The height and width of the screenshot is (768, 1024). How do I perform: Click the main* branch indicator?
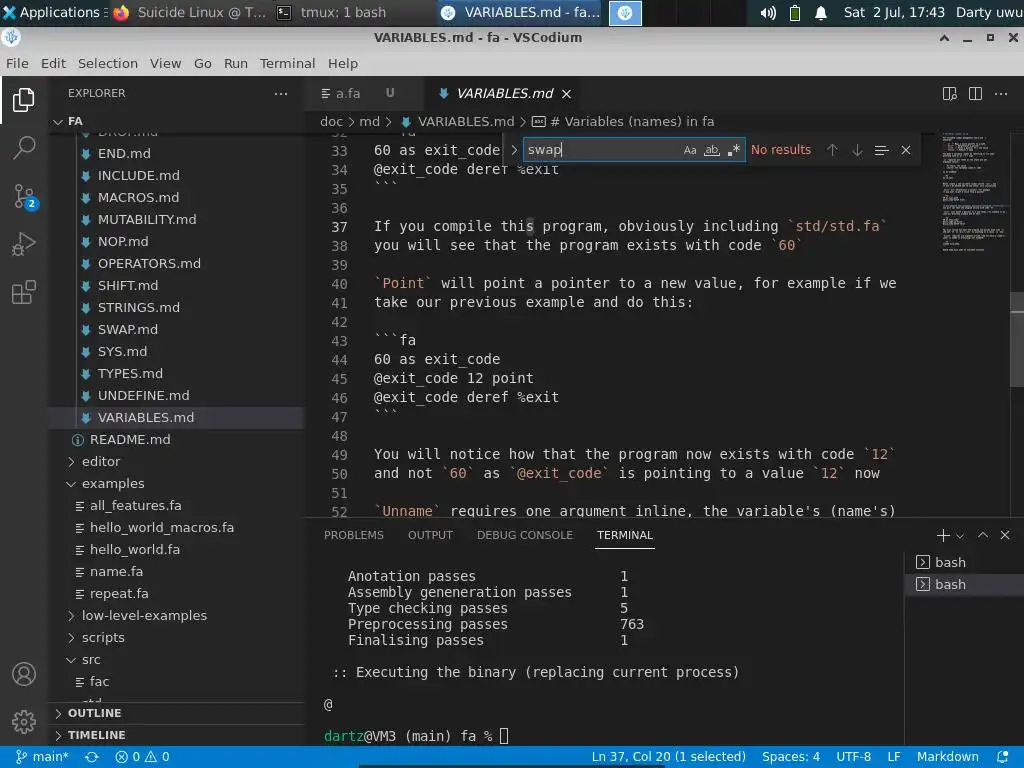[x=42, y=757]
